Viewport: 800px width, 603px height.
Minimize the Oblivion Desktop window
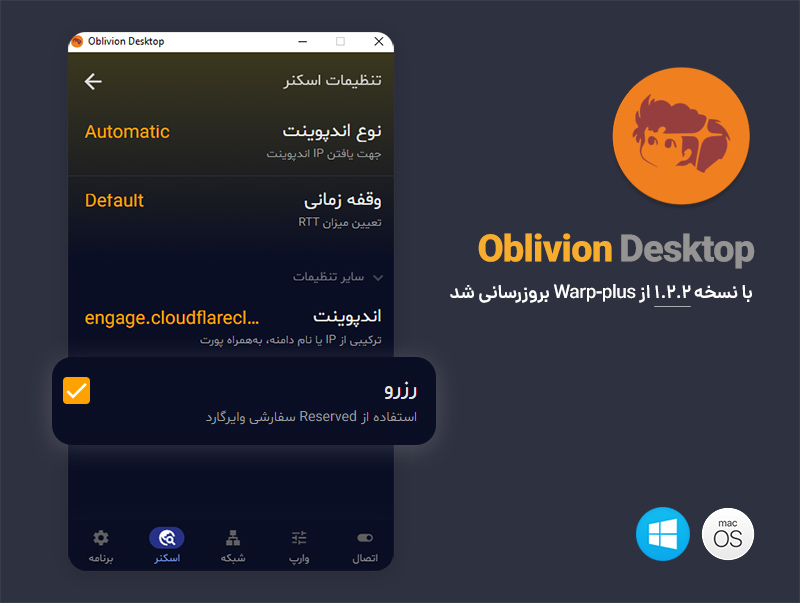tap(303, 41)
